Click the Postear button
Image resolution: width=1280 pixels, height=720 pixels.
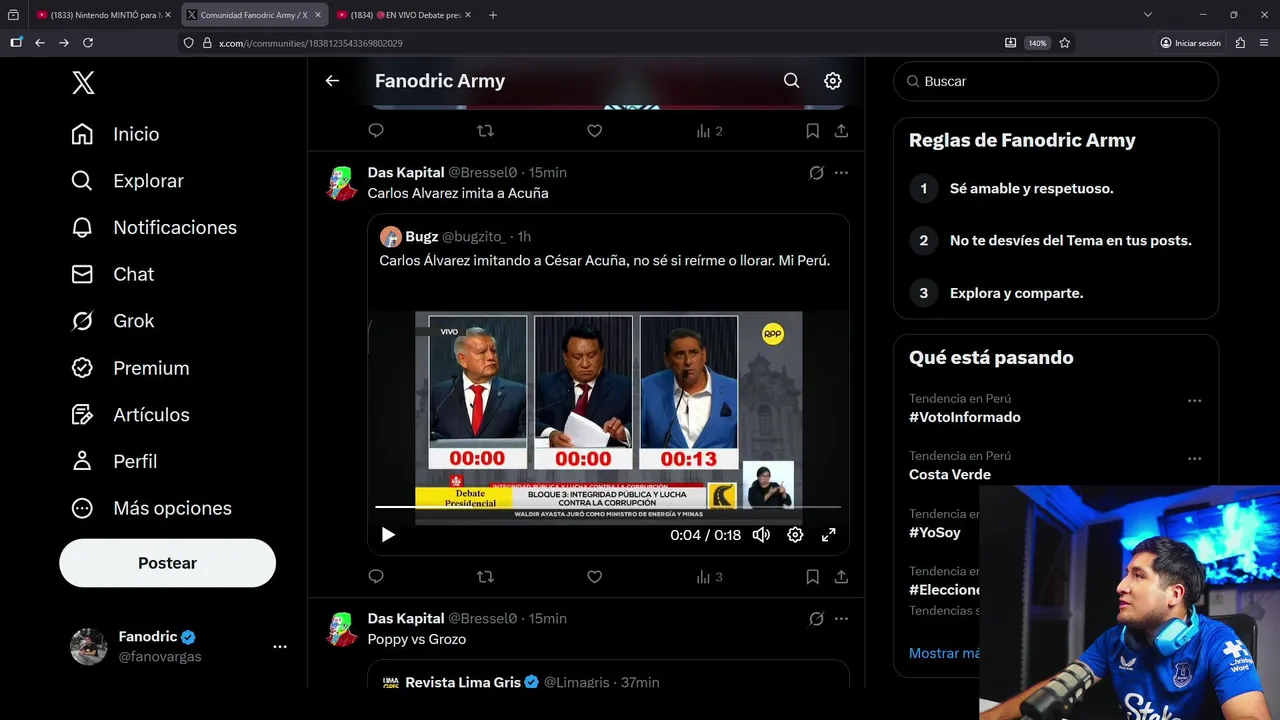(x=167, y=563)
